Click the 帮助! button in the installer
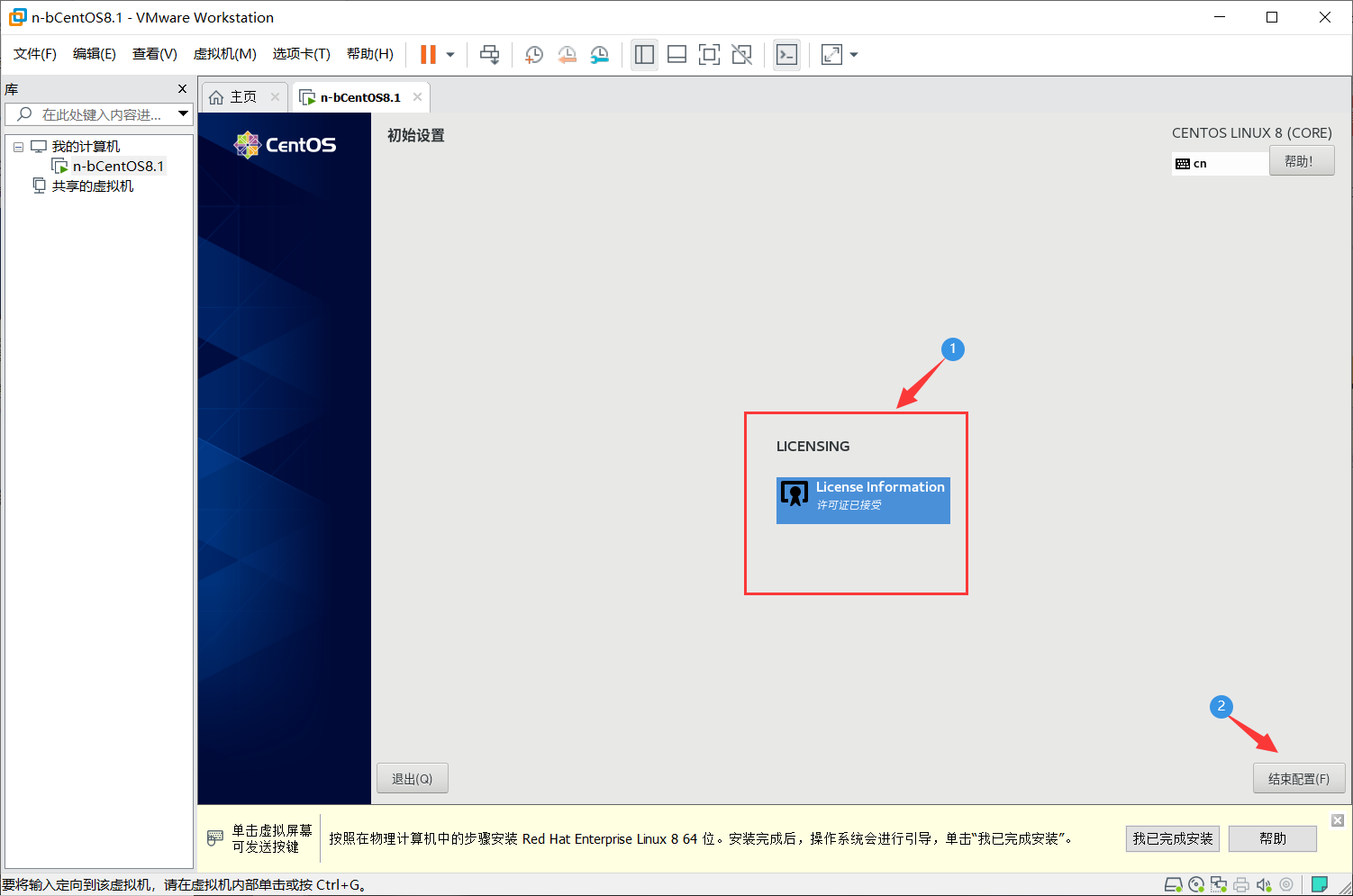Viewport: 1353px width, 896px height. point(1302,161)
